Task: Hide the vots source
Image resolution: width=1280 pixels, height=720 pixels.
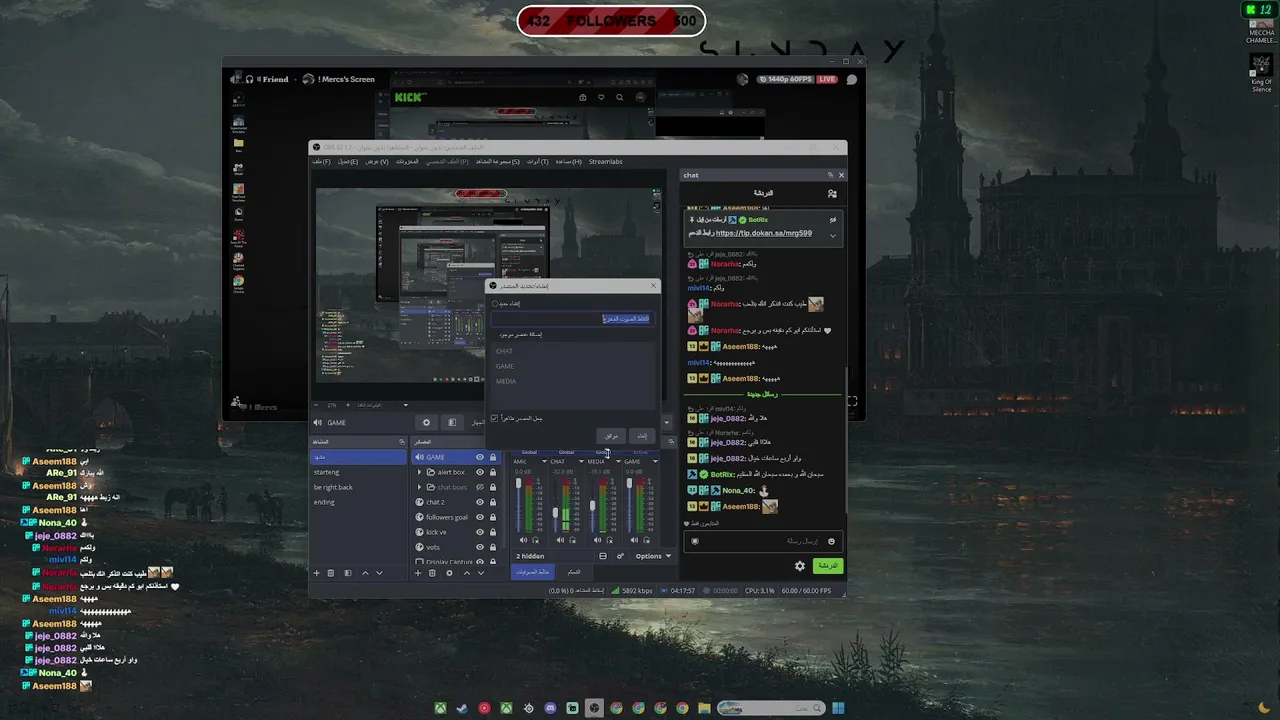Action: click(480, 547)
